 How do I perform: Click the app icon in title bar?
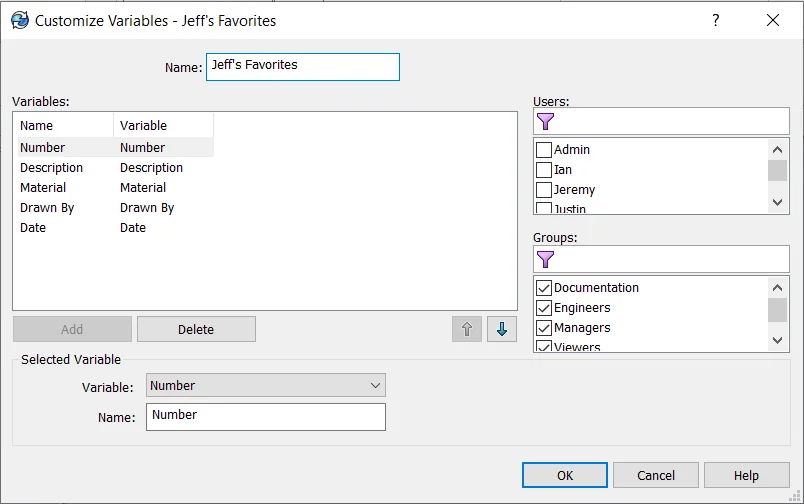20,20
